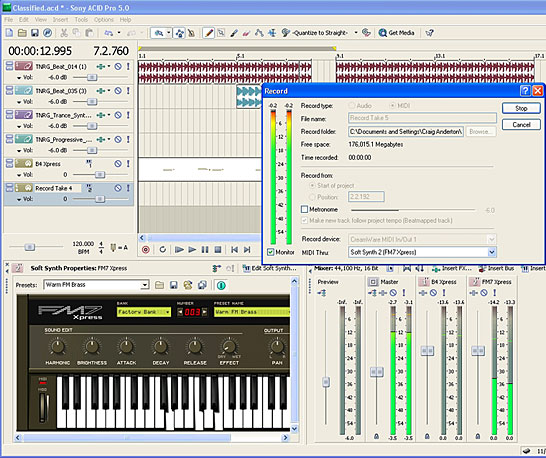Solo the TNRG_Beat_014 track

(128, 66)
